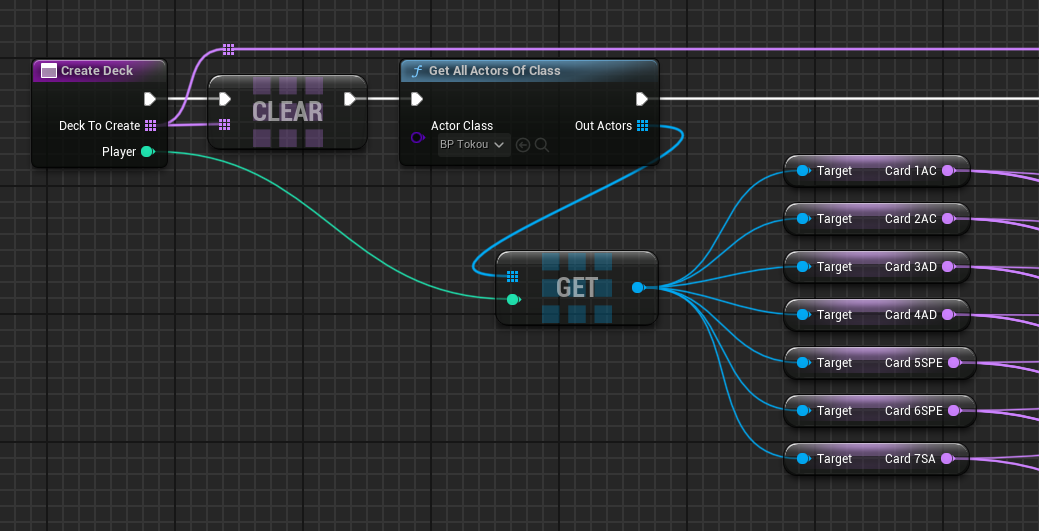Click the execution output pin on Create Deck
The image size is (1039, 531).
click(150, 99)
